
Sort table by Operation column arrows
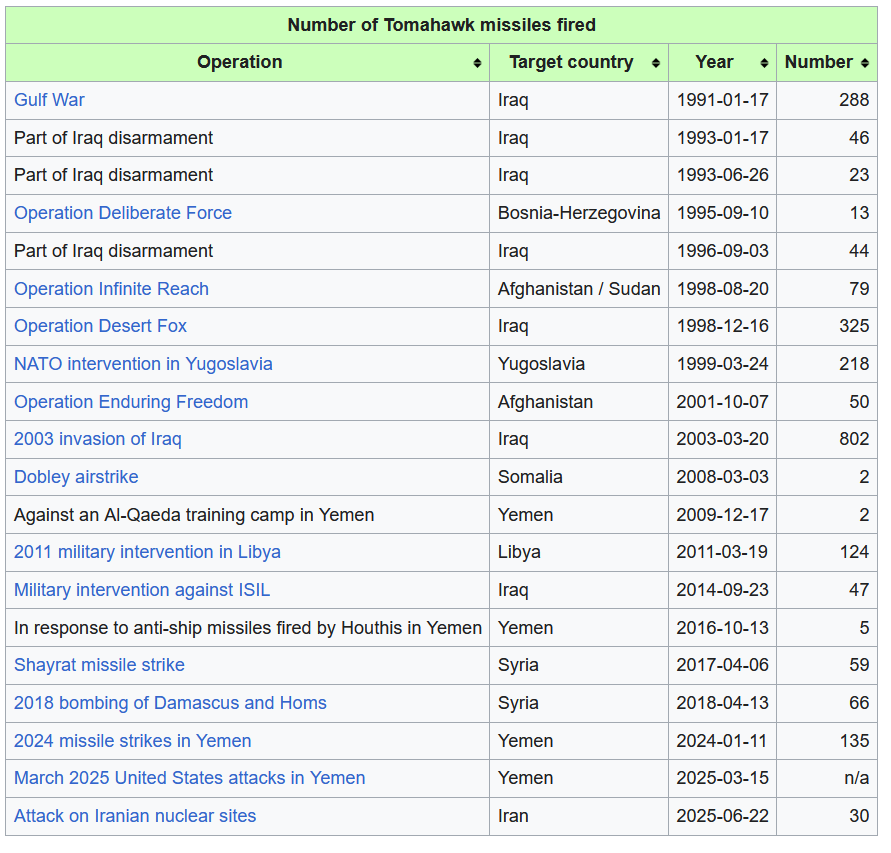477,63
